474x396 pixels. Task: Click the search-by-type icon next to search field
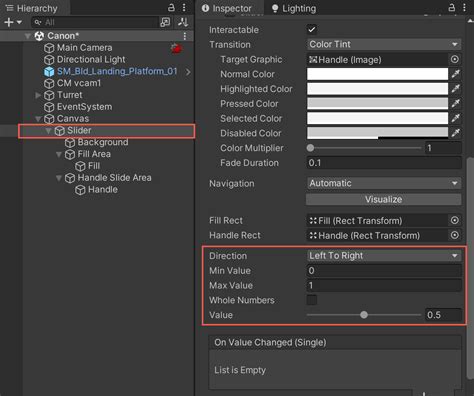(165, 22)
